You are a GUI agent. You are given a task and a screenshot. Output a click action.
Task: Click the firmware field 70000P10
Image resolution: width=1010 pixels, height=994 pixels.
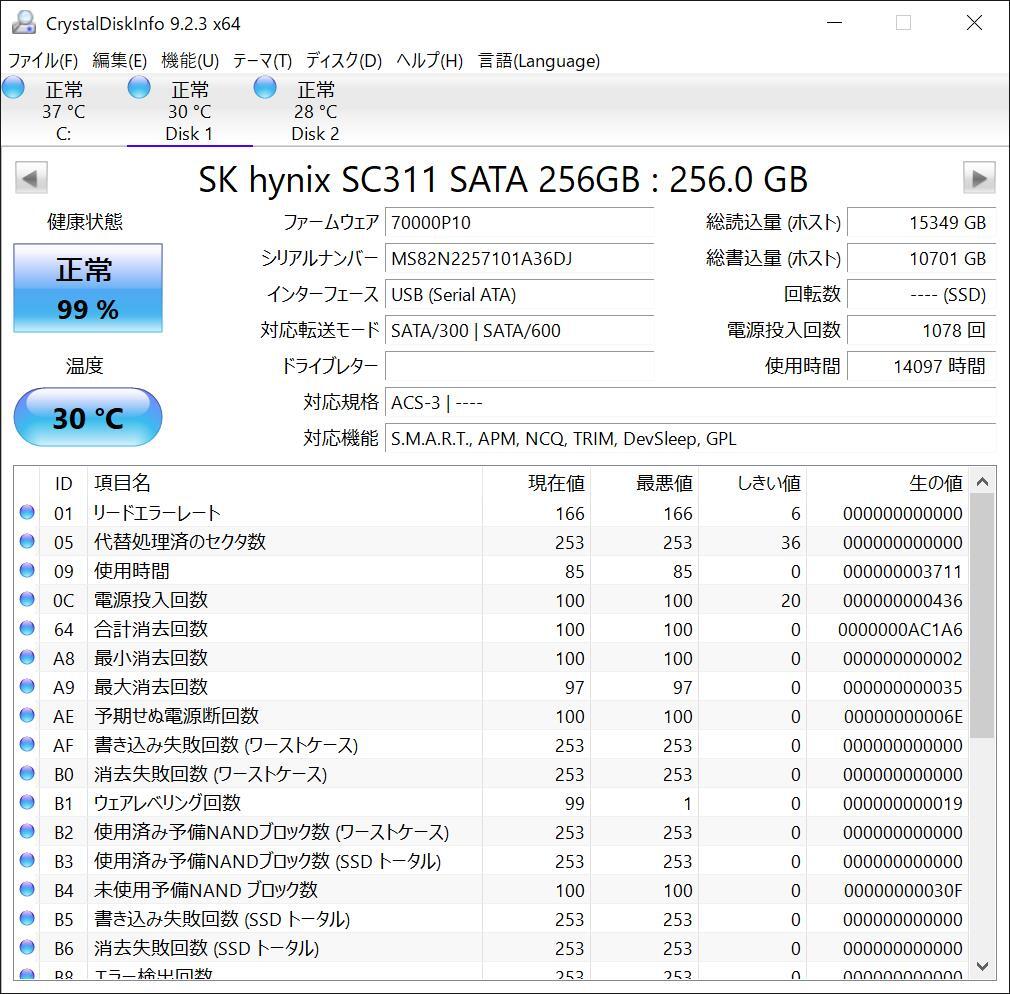coord(519,223)
